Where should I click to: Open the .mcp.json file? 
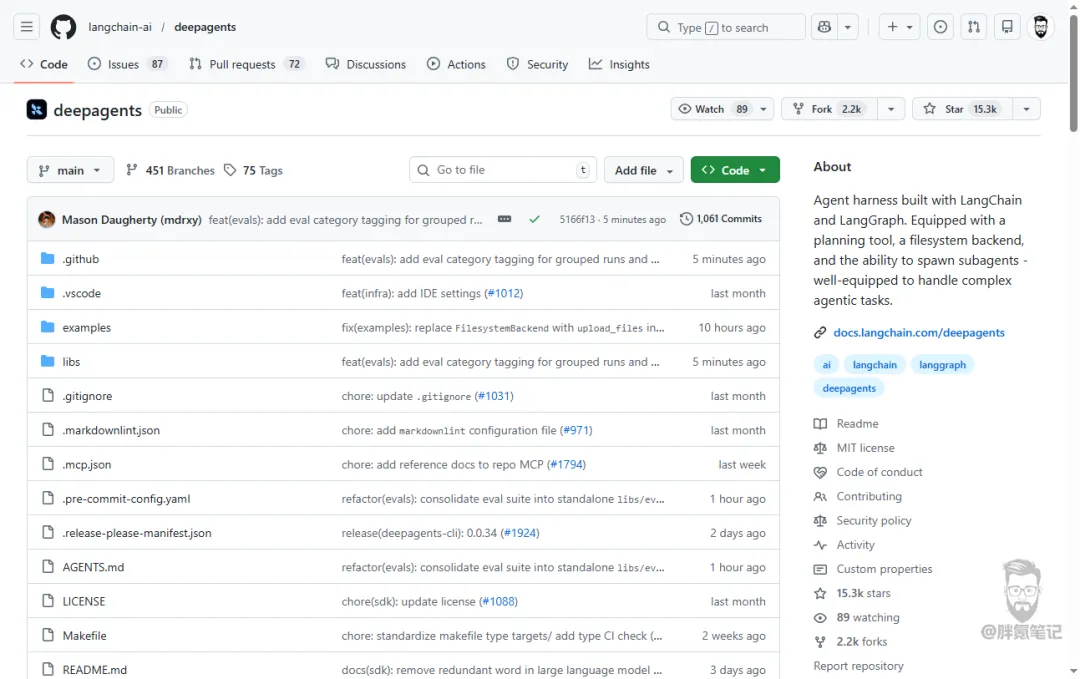pyautogui.click(x=87, y=464)
